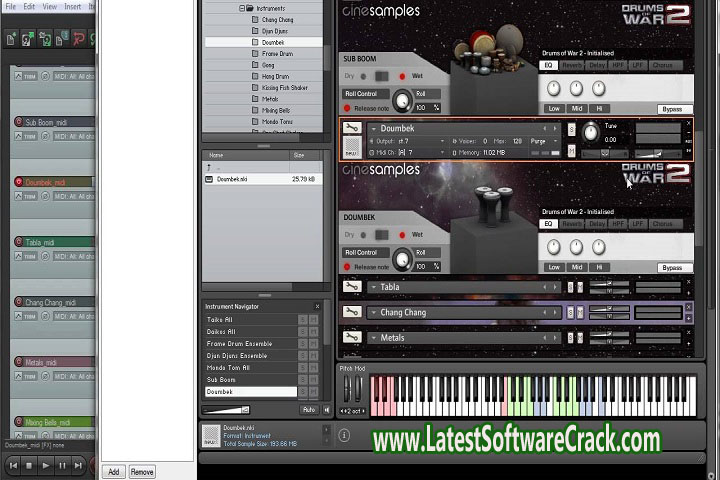Click previous instrument arrow in Doumbek header
Image resolution: width=720 pixels, height=480 pixels.
pos(545,129)
